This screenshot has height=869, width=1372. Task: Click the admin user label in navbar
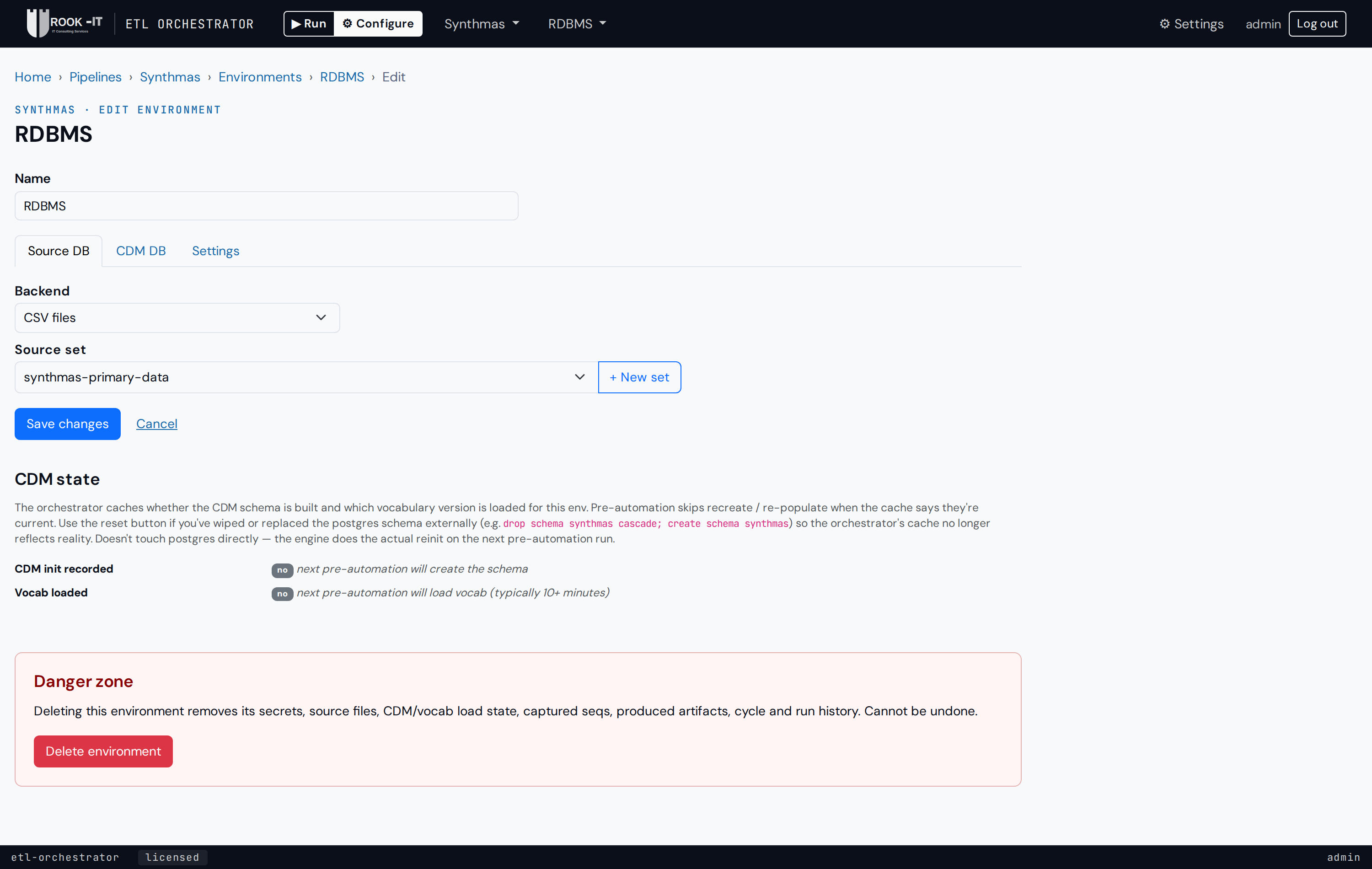click(1263, 24)
